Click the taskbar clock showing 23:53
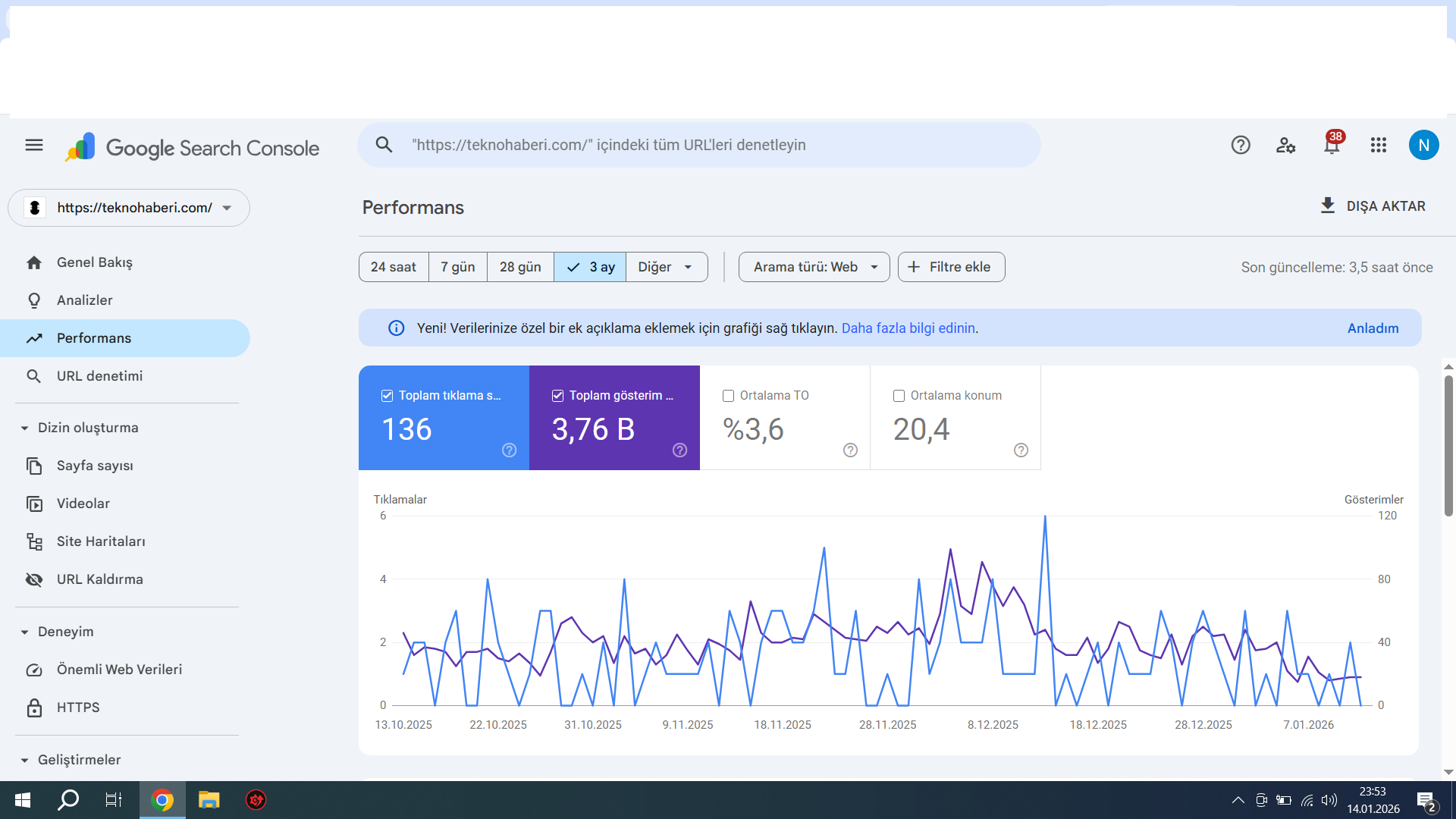This screenshot has height=819, width=1456. point(1373,800)
